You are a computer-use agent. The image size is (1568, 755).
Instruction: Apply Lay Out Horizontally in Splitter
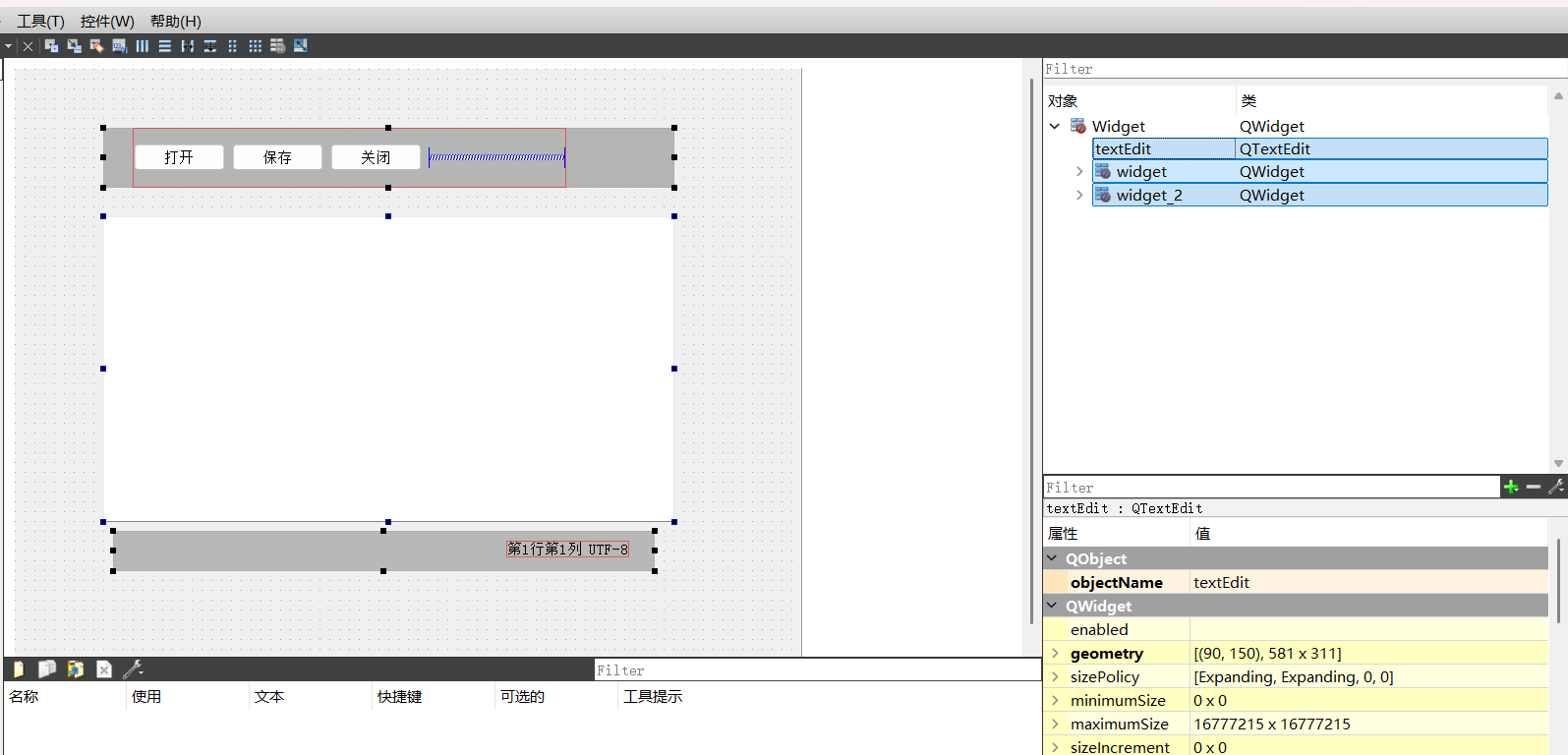188,45
